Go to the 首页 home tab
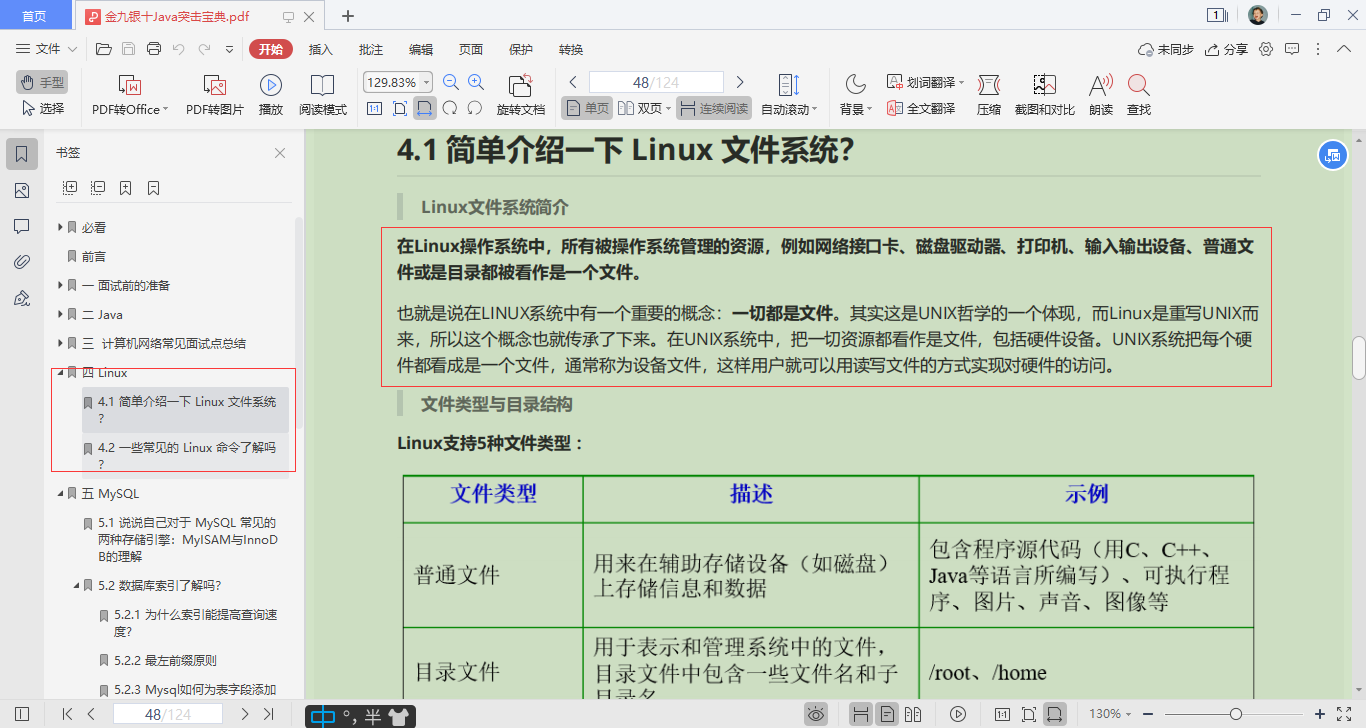The height and width of the screenshot is (728, 1366). click(34, 16)
